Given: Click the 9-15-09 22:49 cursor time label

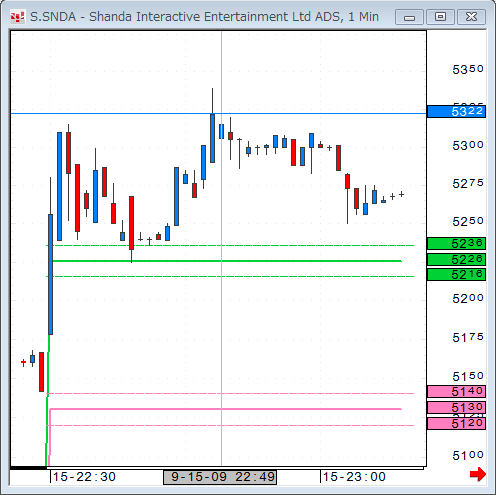Looking at the screenshot, I should tap(220, 477).
